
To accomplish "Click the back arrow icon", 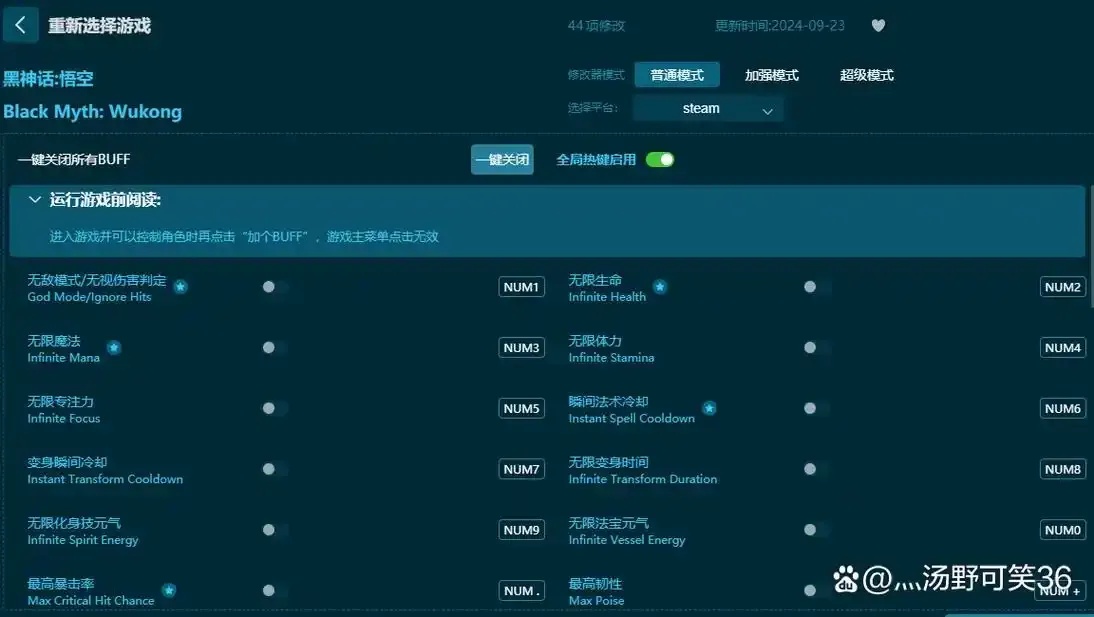I will coord(20,25).
